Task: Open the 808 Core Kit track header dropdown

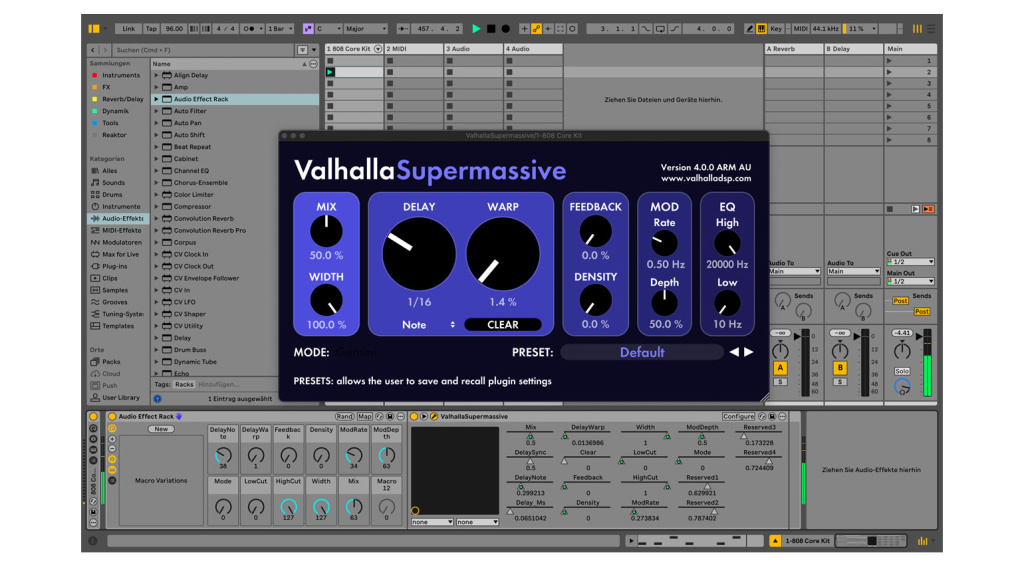Action: point(377,49)
